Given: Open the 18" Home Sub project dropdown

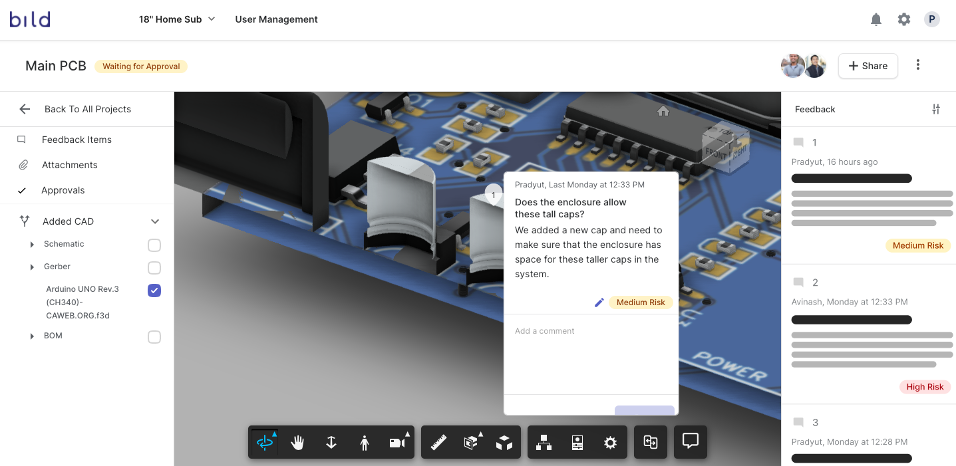Looking at the screenshot, I should coord(177,20).
